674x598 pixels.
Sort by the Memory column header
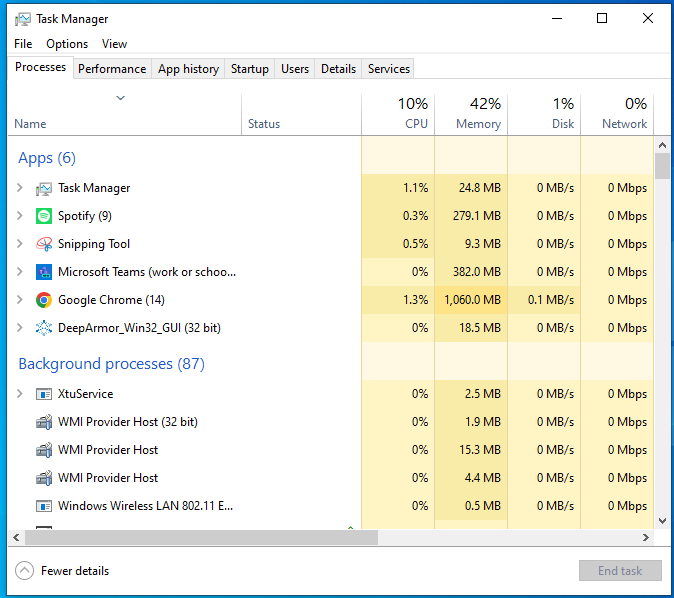tap(471, 115)
